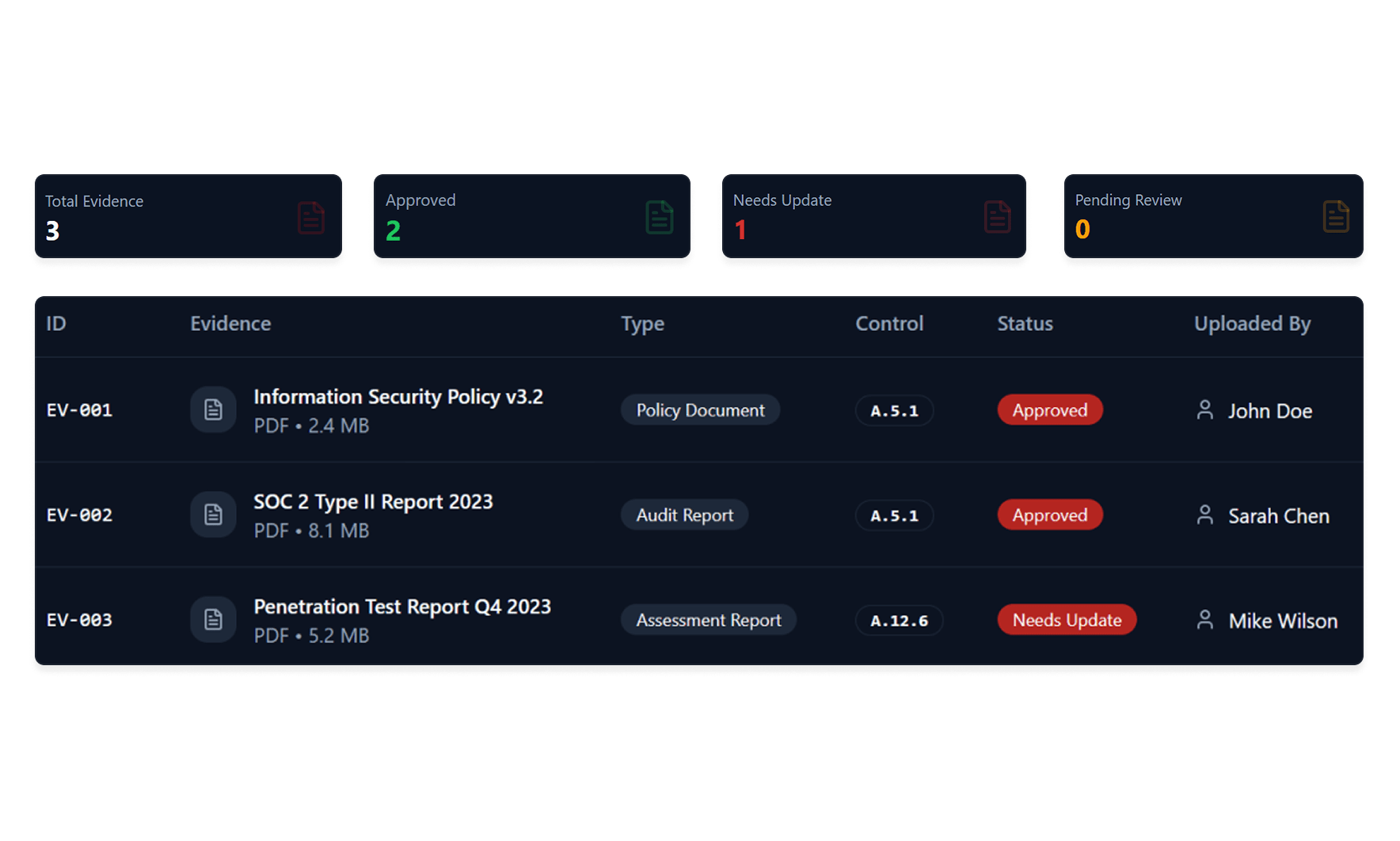Click the Pending Review card document icon

click(x=1335, y=216)
